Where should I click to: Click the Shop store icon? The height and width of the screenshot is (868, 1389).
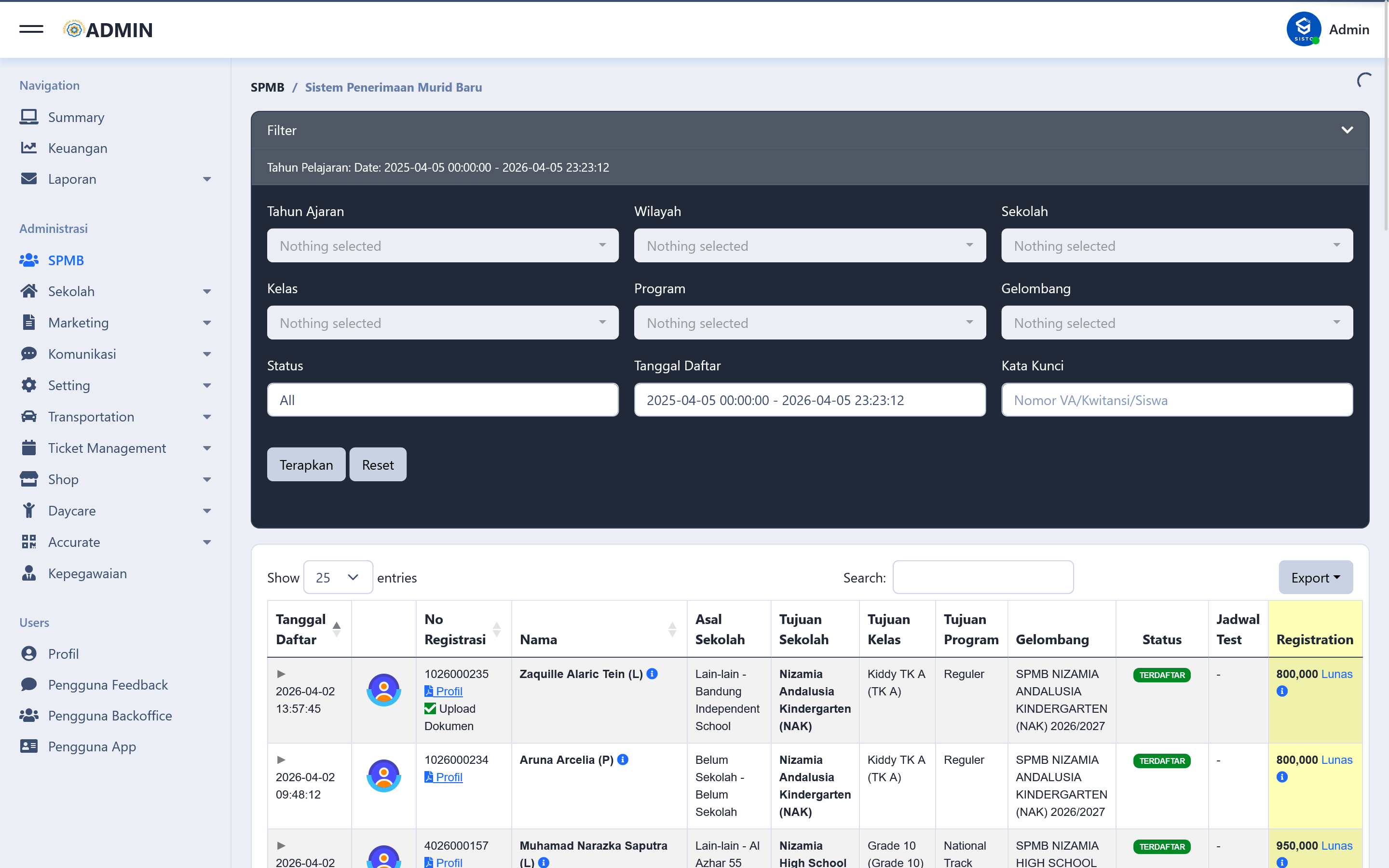tap(29, 479)
